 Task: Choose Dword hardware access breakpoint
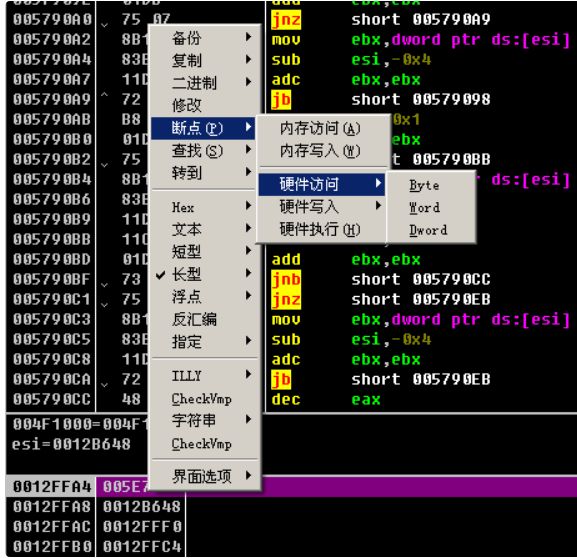431,230
